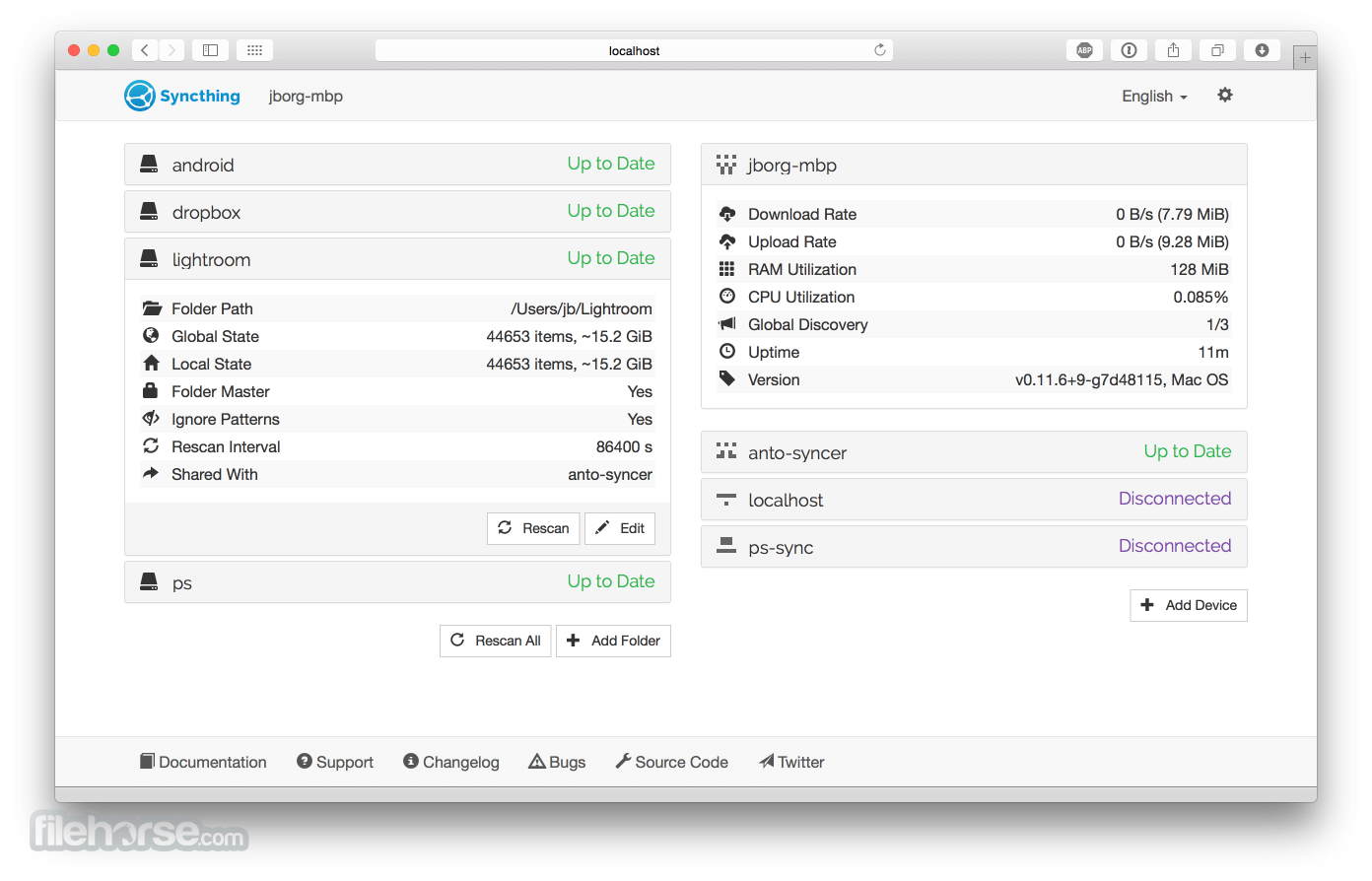Click the ps-sync device identicon
Image resolution: width=1372 pixels, height=881 pixels.
pos(726,545)
